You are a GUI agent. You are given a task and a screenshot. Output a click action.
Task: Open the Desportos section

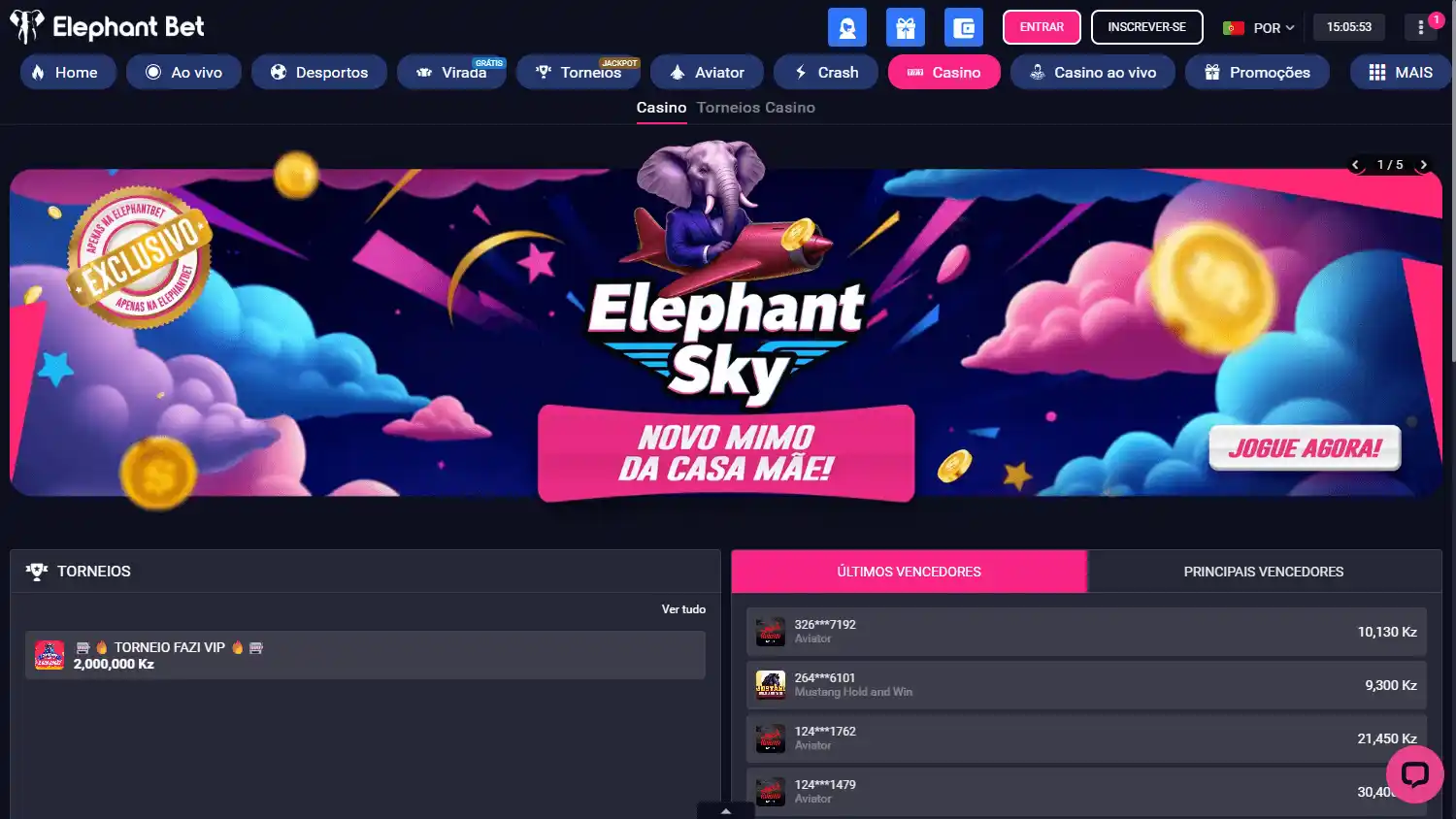point(319,72)
